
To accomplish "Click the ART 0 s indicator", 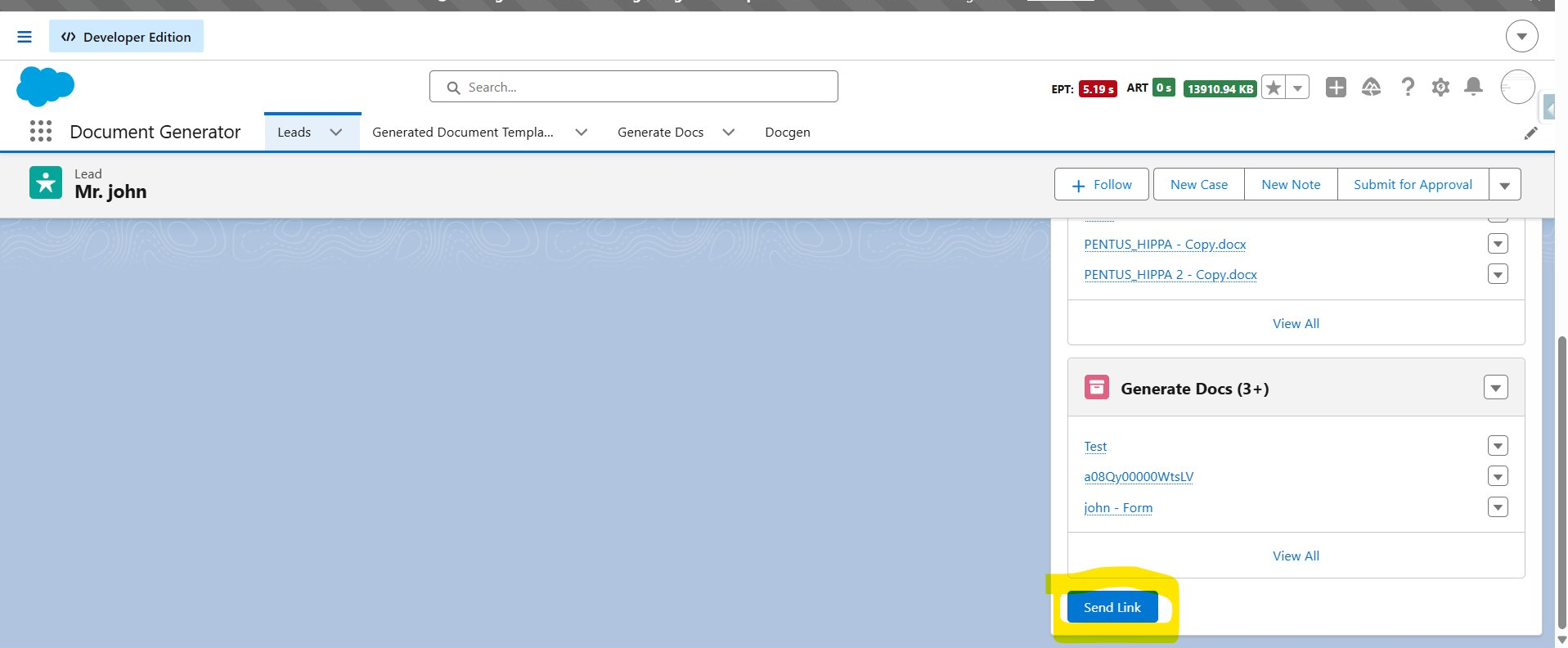I will tap(1151, 88).
